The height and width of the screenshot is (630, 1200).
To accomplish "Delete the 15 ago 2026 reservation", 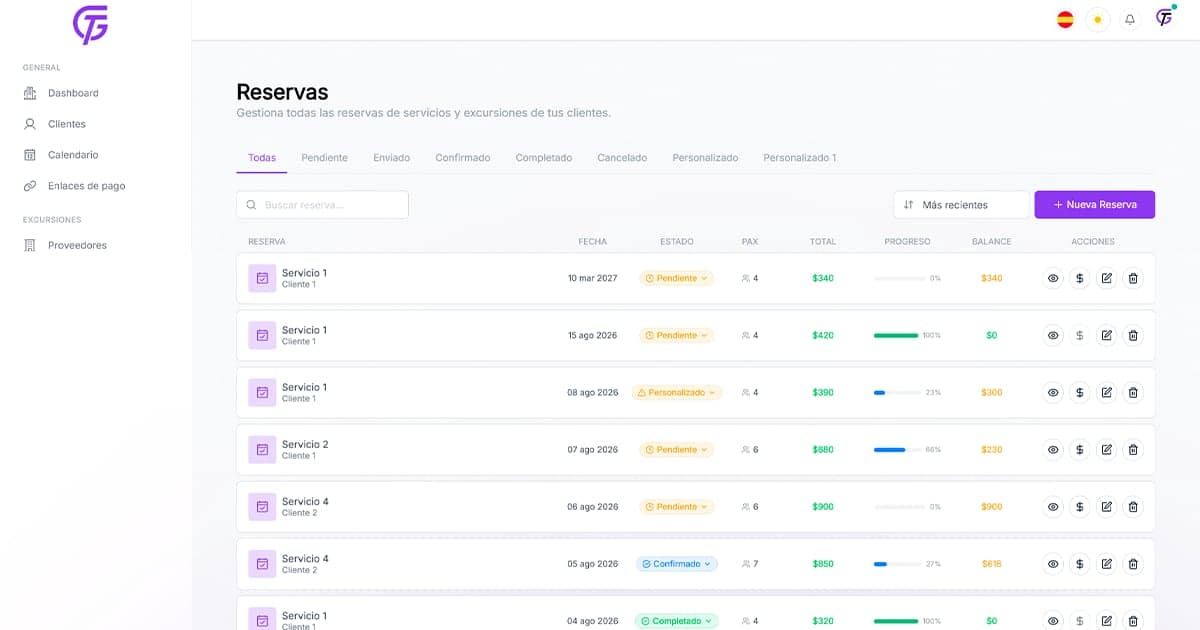I will click(1133, 335).
